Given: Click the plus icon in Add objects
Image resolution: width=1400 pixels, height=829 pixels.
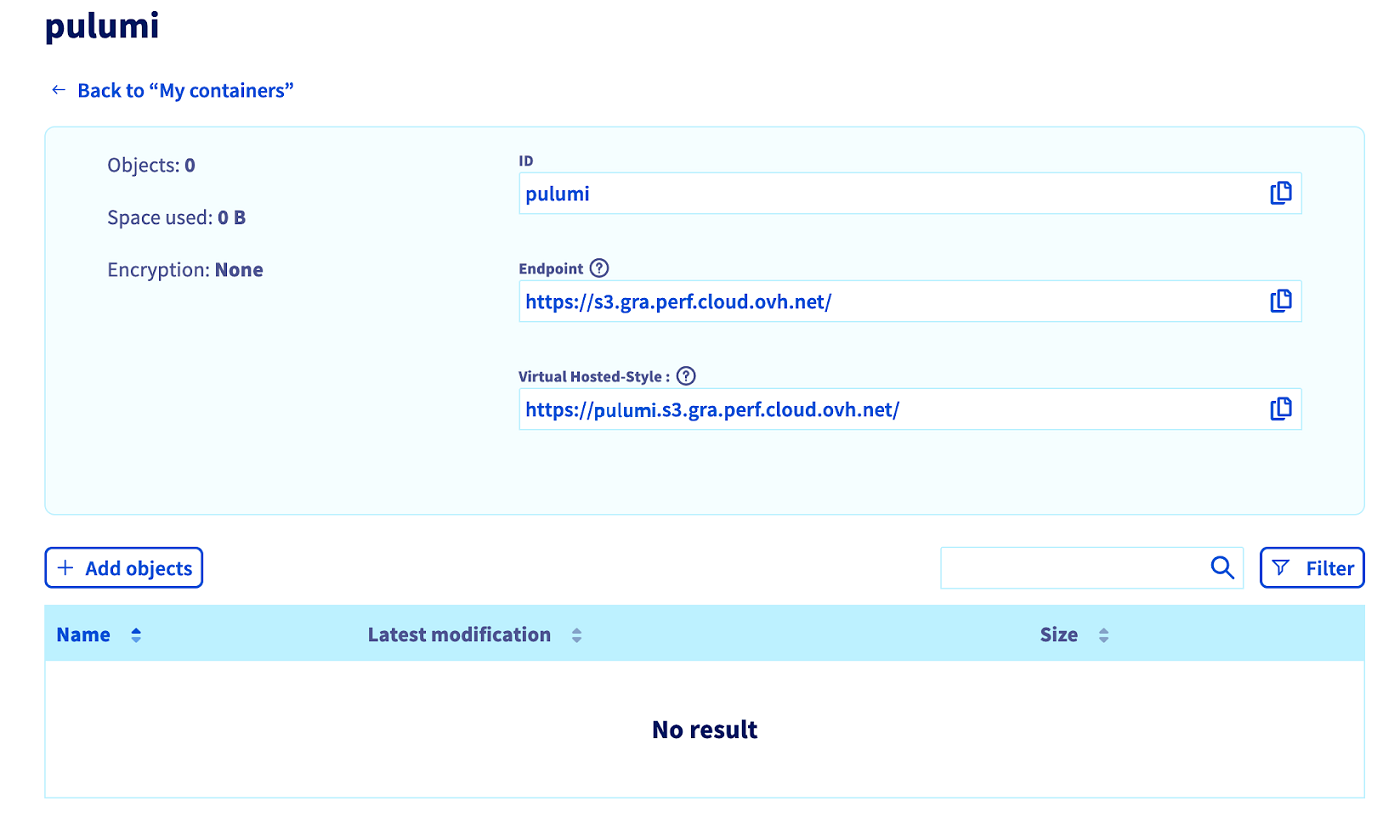Looking at the screenshot, I should 65,568.
